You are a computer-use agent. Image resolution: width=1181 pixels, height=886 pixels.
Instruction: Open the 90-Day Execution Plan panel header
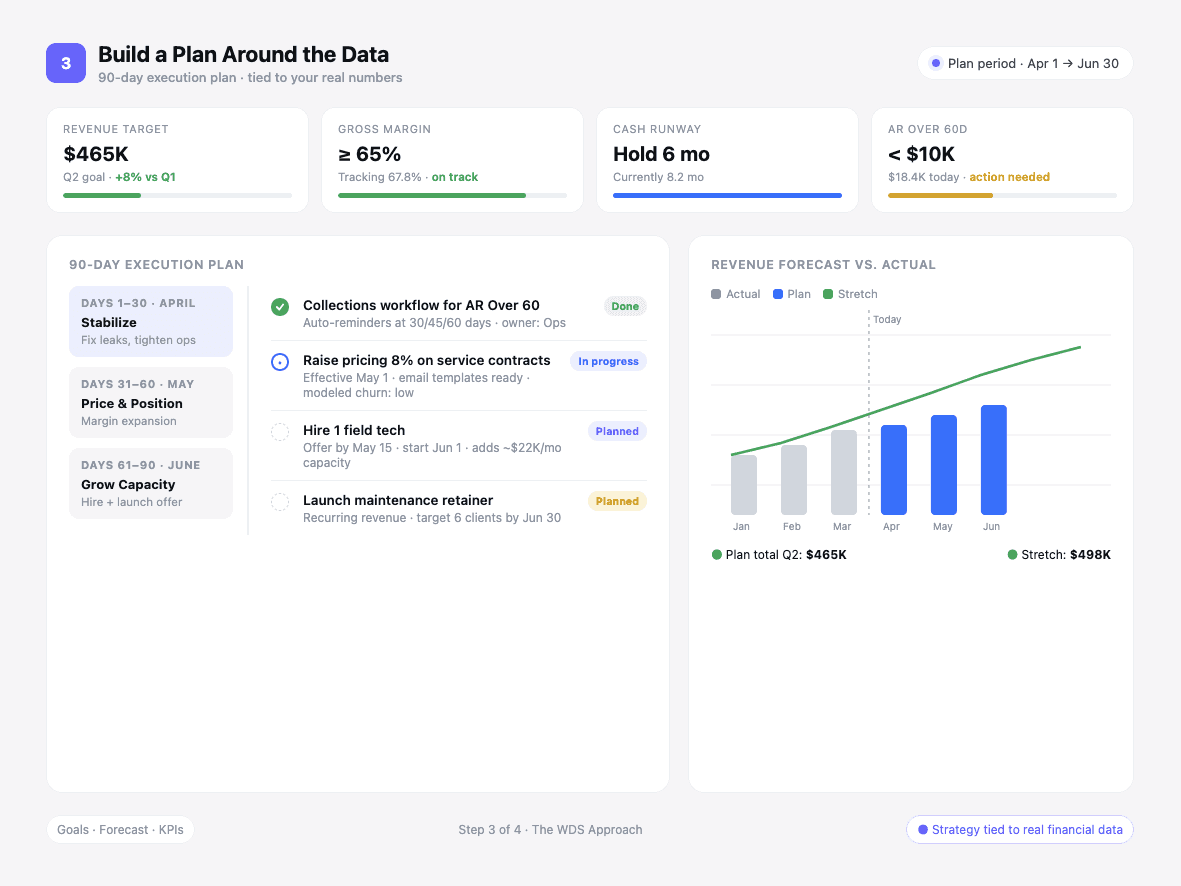click(156, 265)
